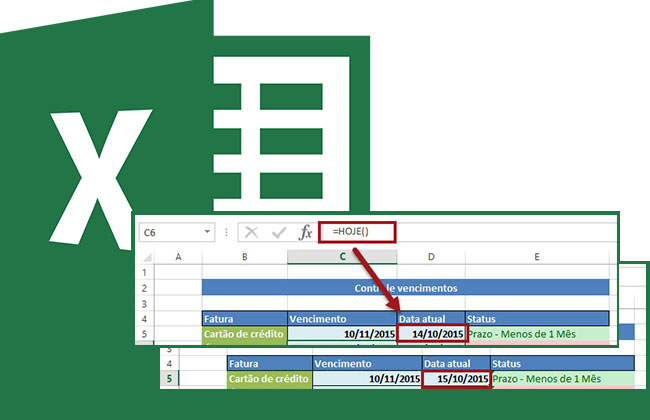Select row 2 header

[x=145, y=288]
